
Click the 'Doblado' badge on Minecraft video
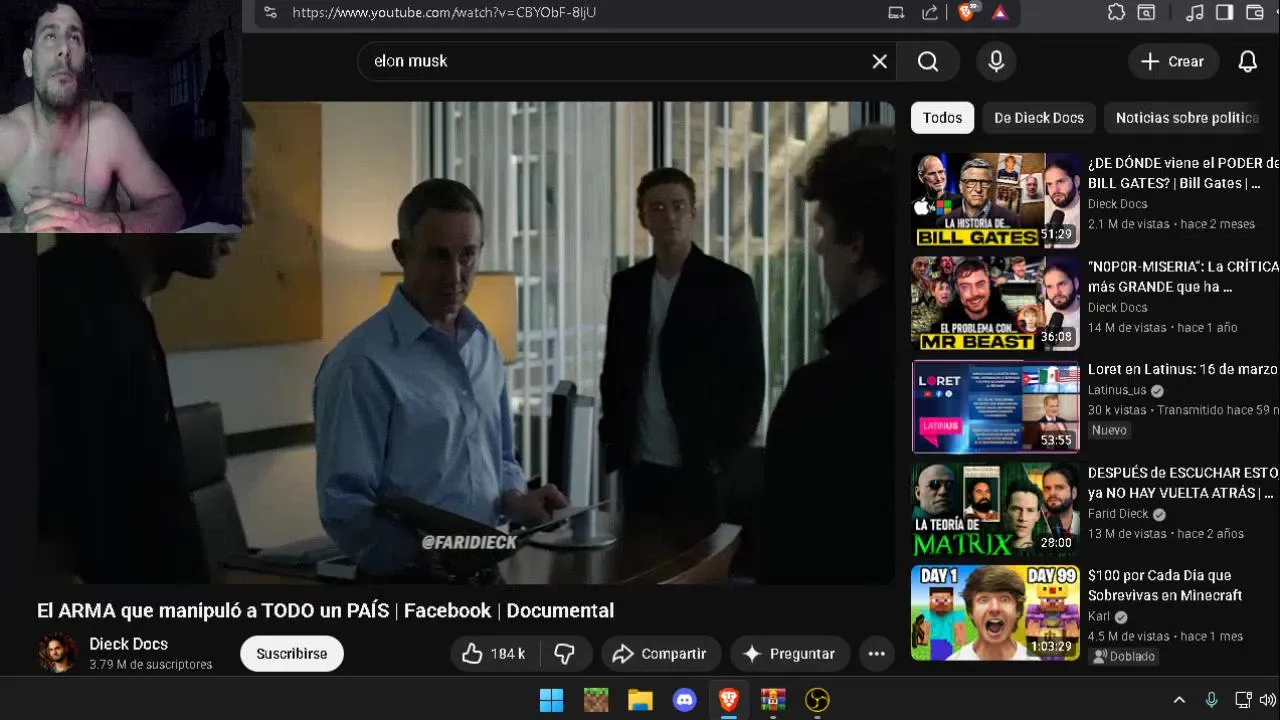coord(1124,657)
